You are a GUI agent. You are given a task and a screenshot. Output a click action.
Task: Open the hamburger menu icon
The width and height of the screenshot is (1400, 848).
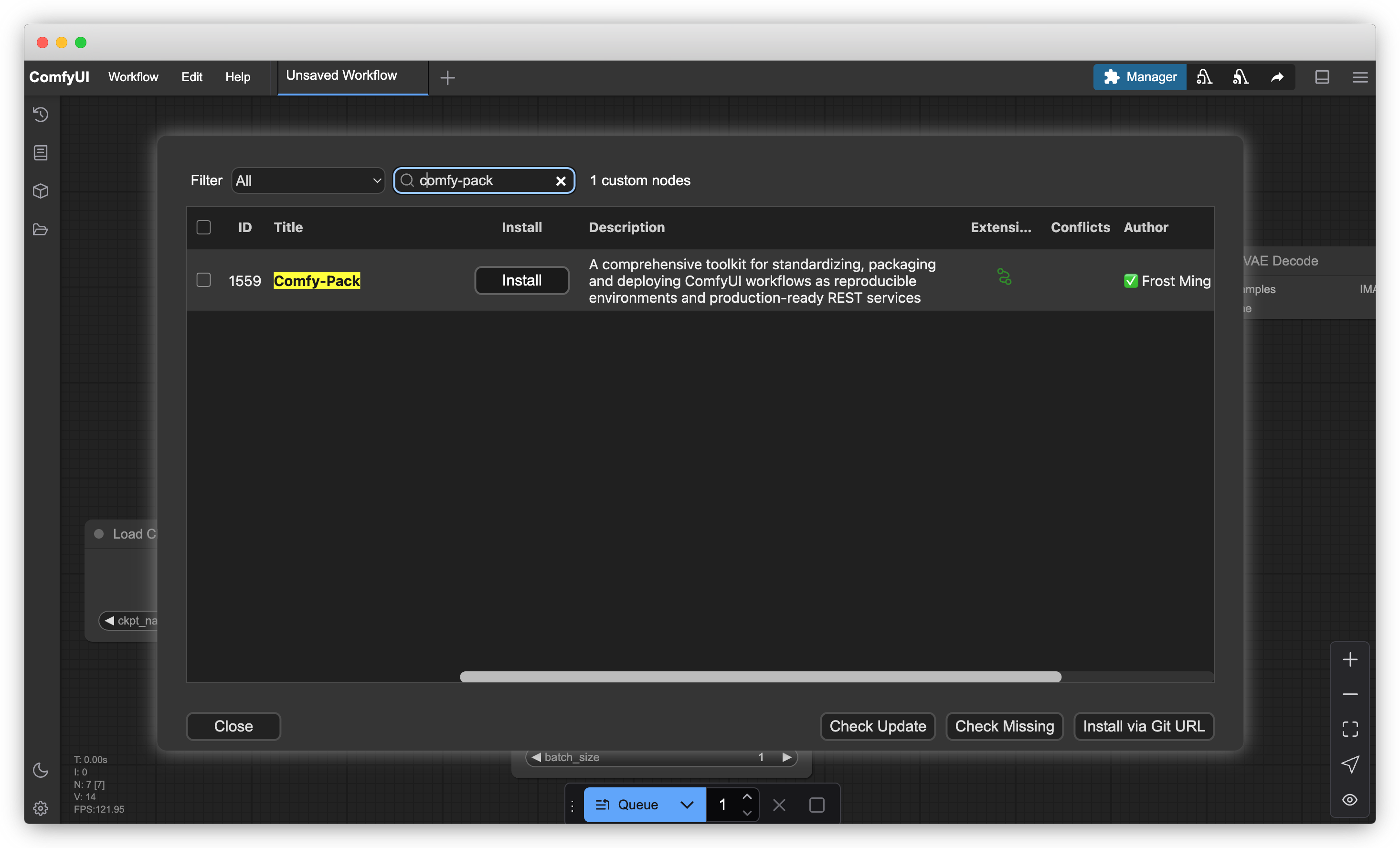point(1360,77)
